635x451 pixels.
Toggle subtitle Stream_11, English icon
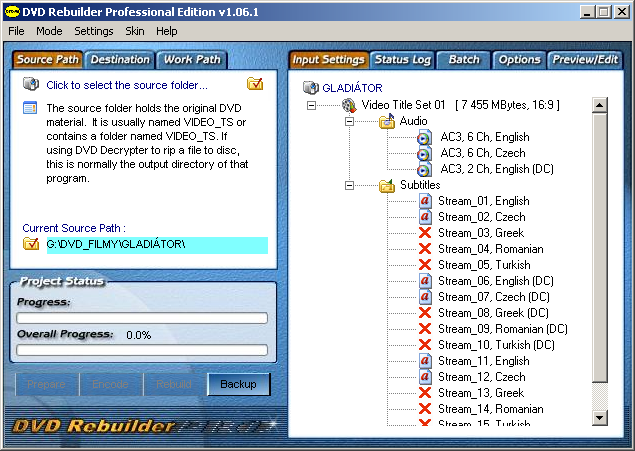pos(425,361)
